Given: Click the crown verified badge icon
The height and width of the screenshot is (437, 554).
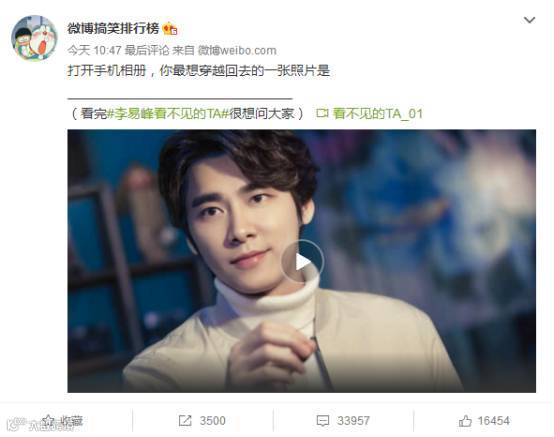Looking at the screenshot, I should point(170,29).
